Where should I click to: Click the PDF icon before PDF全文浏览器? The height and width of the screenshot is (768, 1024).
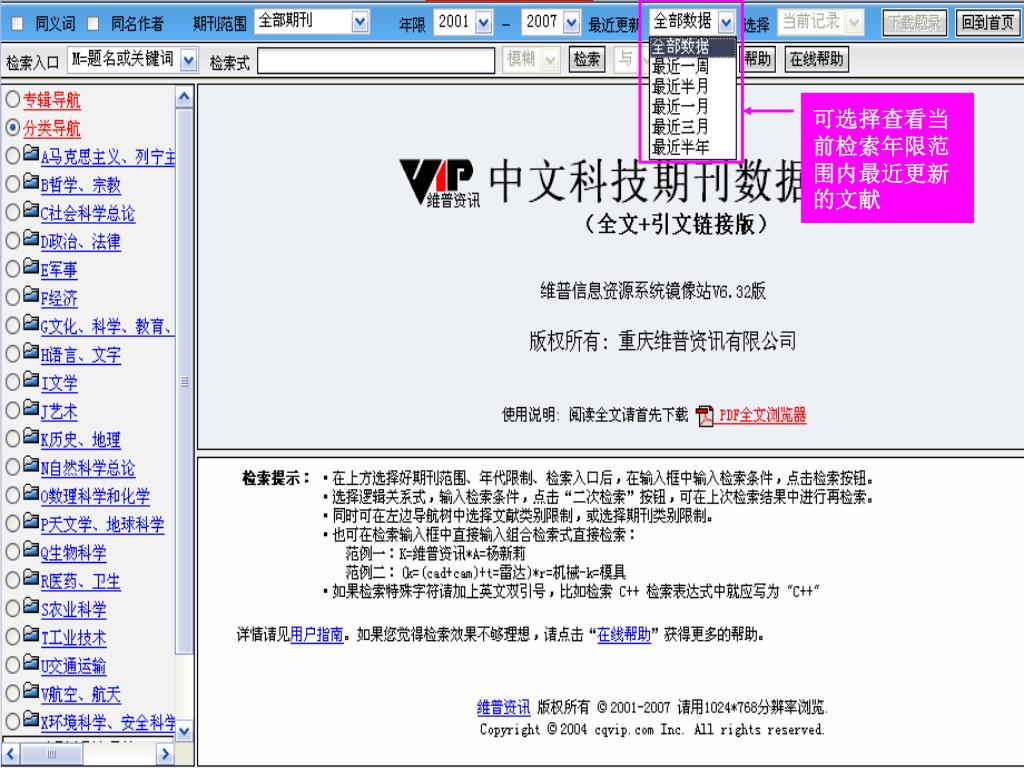[x=705, y=415]
